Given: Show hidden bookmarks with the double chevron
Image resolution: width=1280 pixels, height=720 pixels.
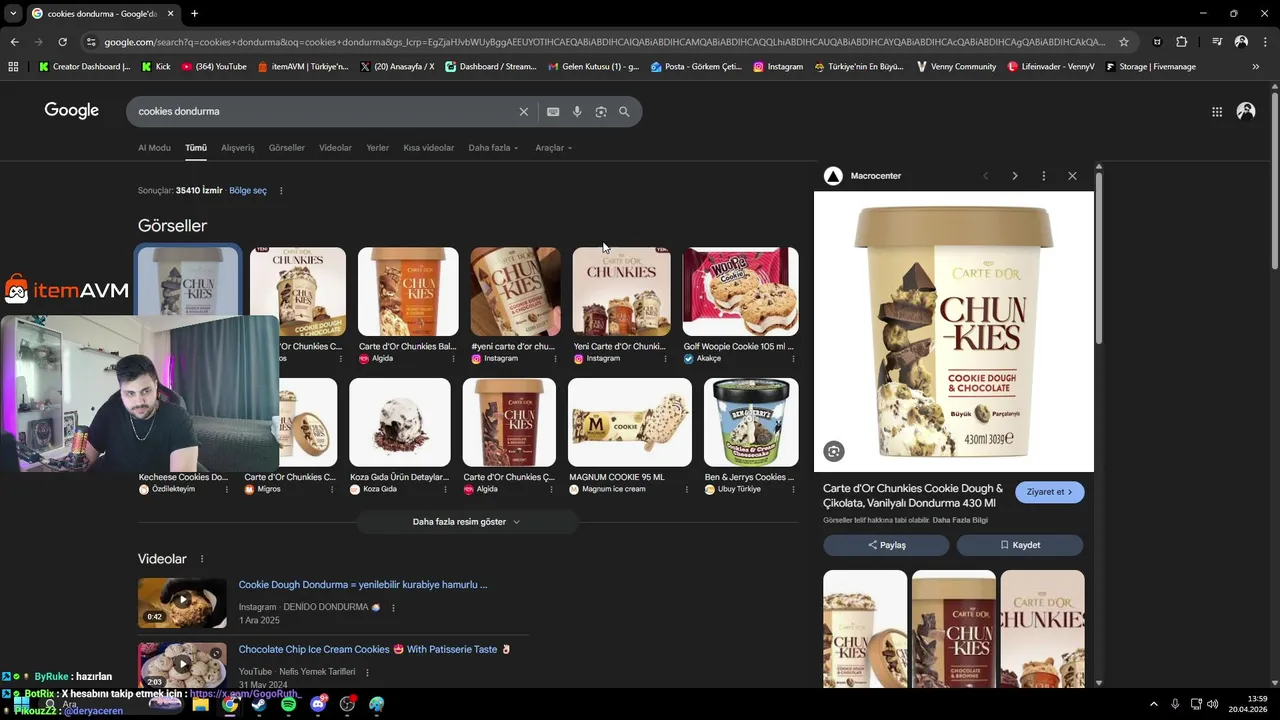Looking at the screenshot, I should [x=1256, y=67].
